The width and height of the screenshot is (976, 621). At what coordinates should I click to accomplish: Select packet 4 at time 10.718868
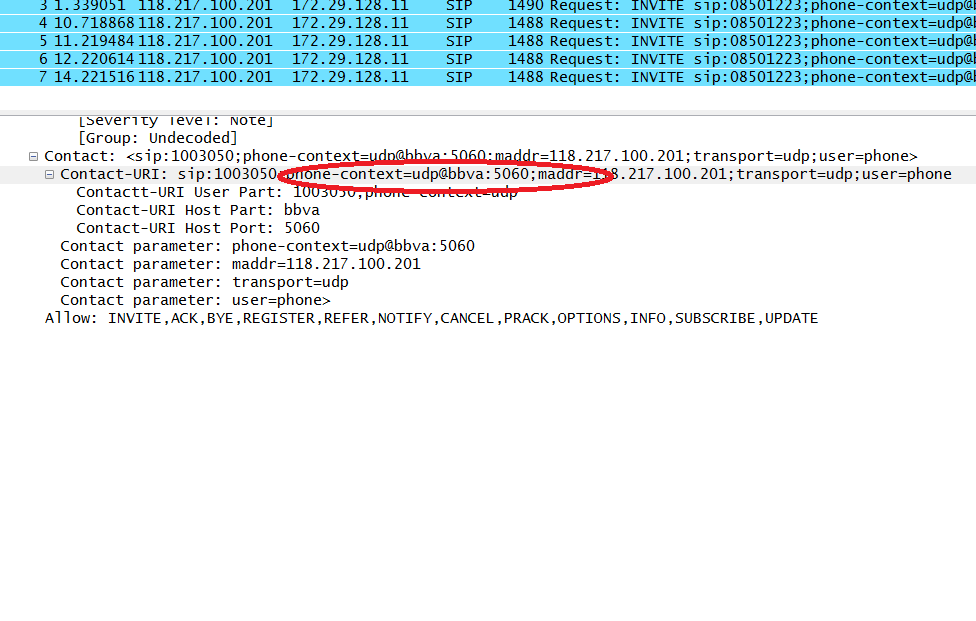point(400,23)
